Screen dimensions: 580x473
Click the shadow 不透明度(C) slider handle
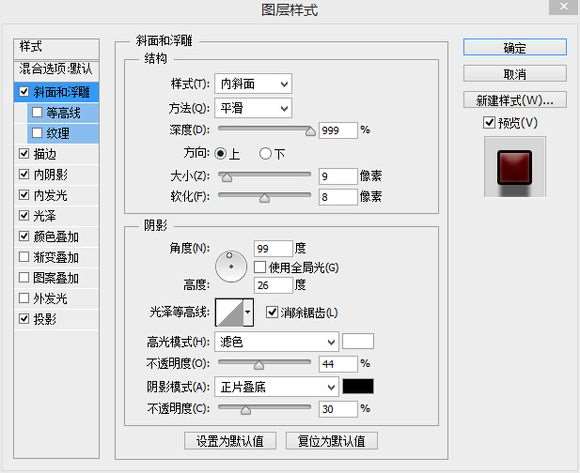[246, 410]
